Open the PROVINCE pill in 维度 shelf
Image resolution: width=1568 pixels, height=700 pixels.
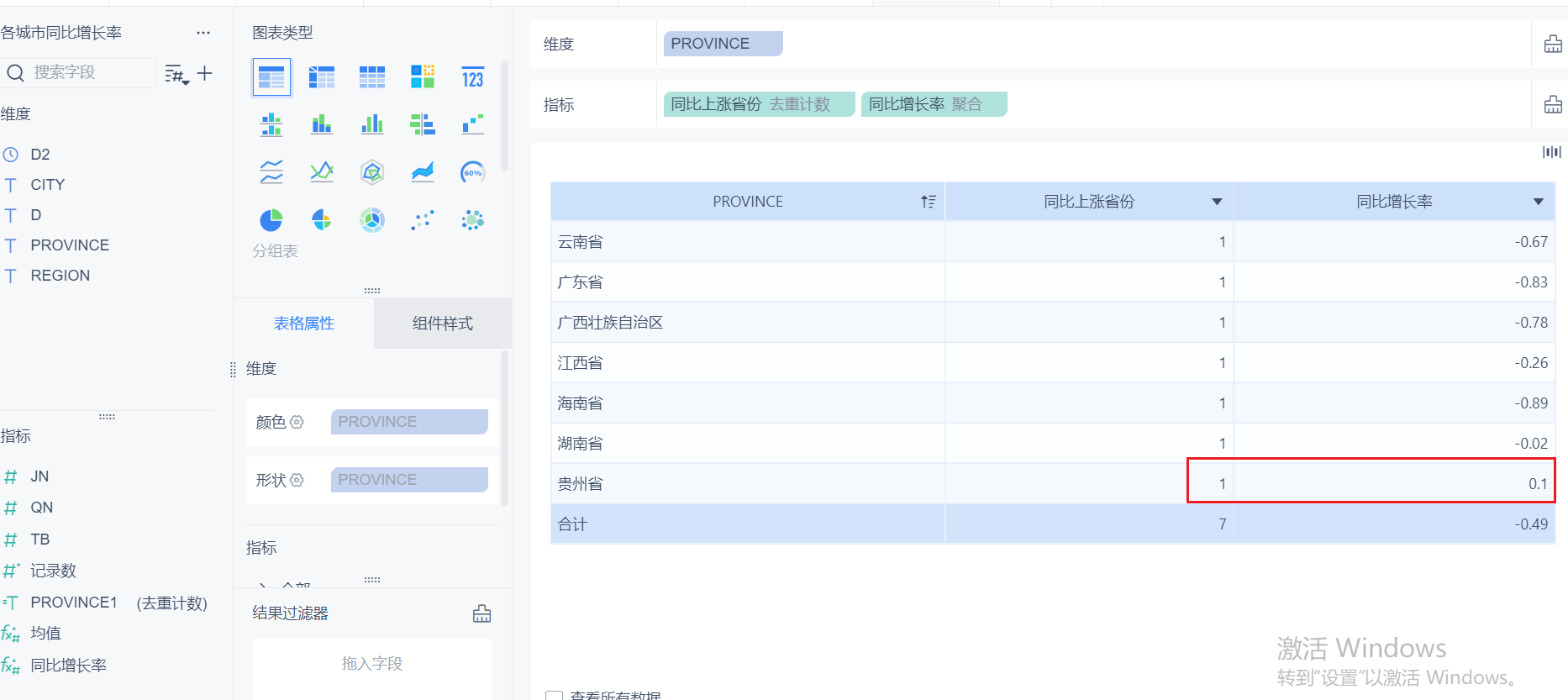click(723, 44)
